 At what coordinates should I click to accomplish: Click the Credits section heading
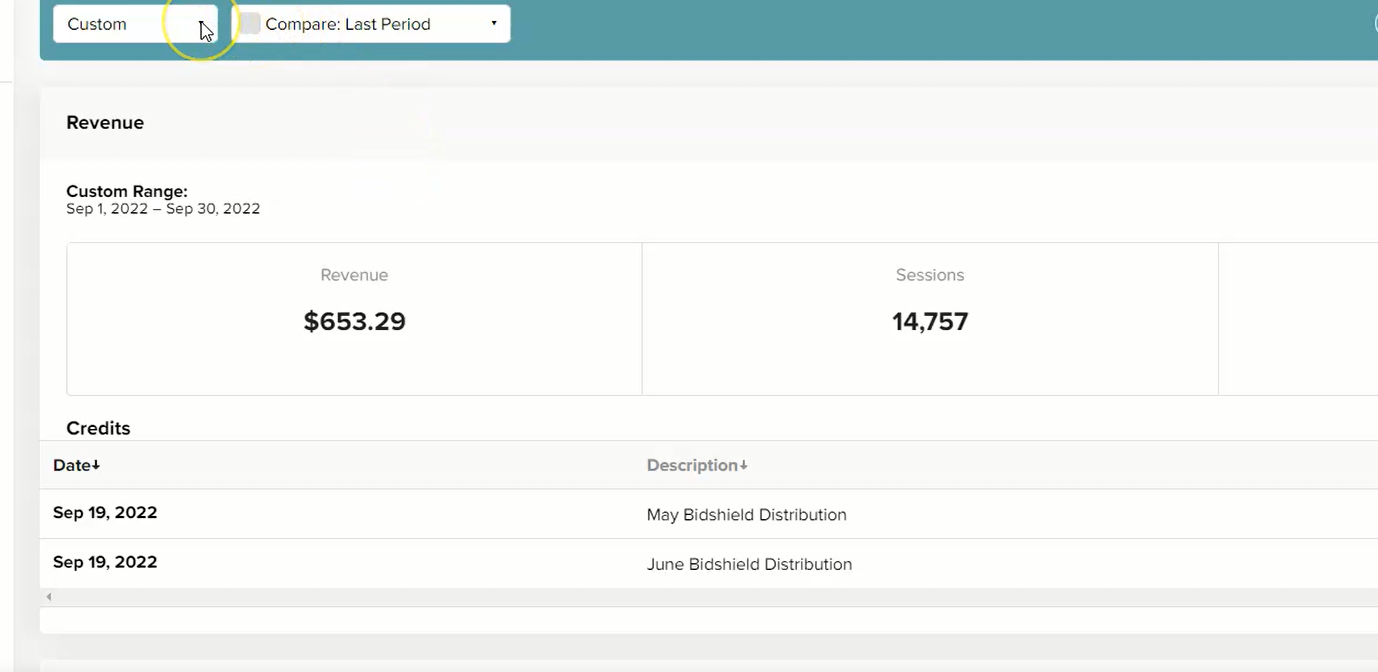[x=98, y=428]
